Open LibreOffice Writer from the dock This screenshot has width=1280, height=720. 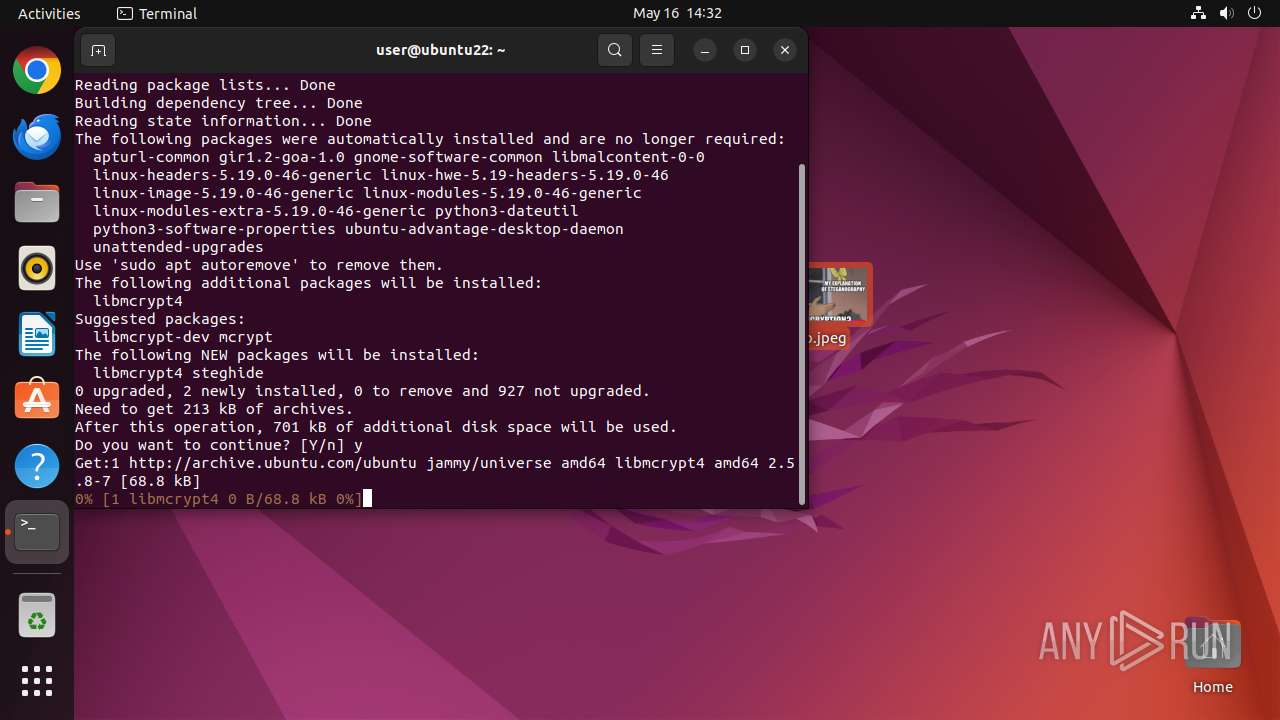click(37, 335)
